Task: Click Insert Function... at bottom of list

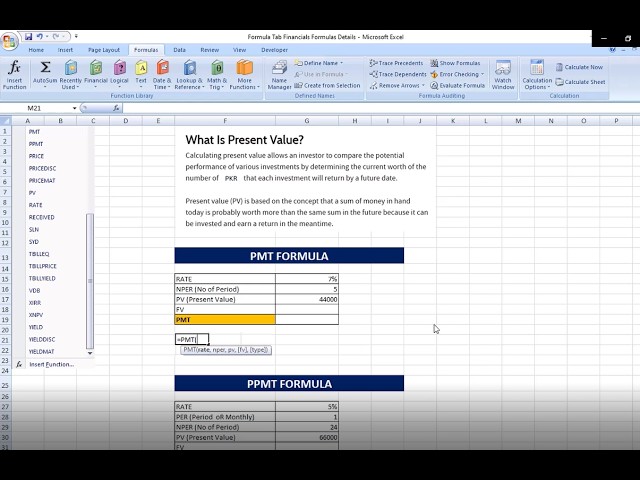Action: 53,364
